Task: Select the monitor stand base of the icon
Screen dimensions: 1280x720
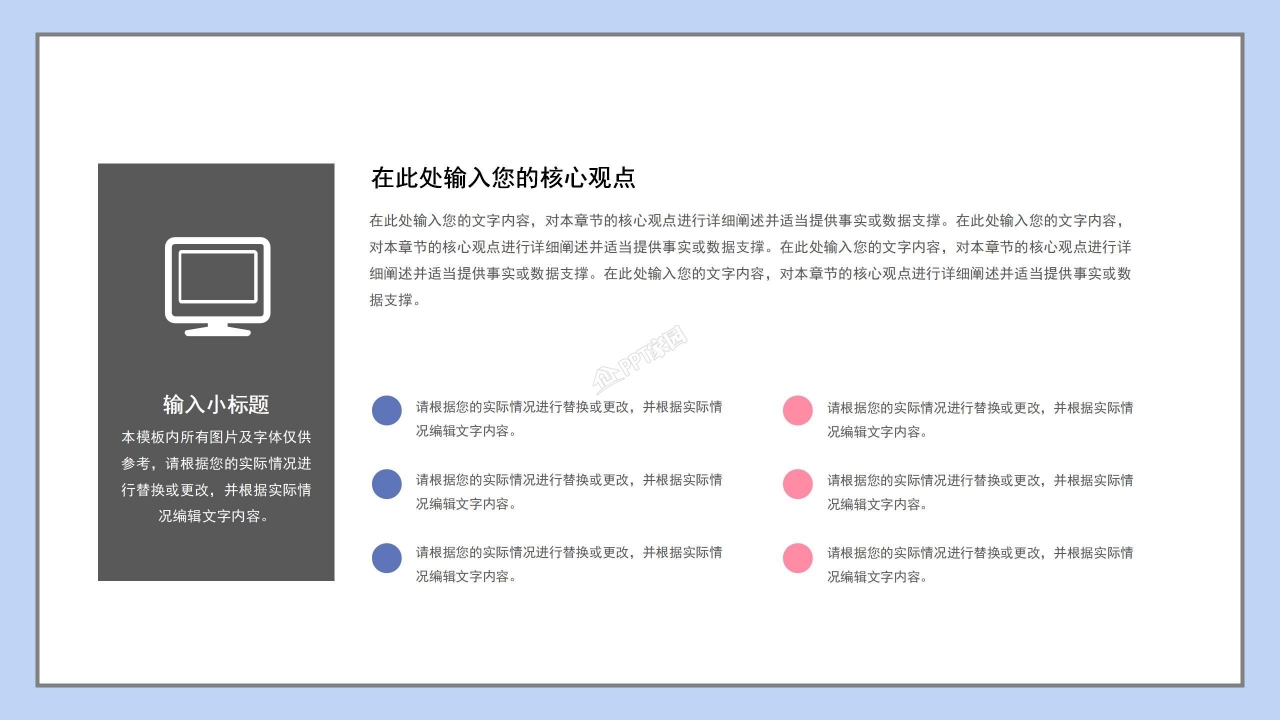Action: [x=216, y=330]
